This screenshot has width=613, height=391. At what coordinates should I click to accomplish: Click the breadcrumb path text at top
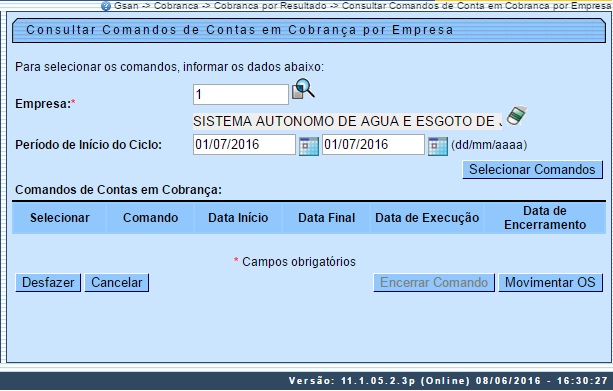click(x=363, y=6)
